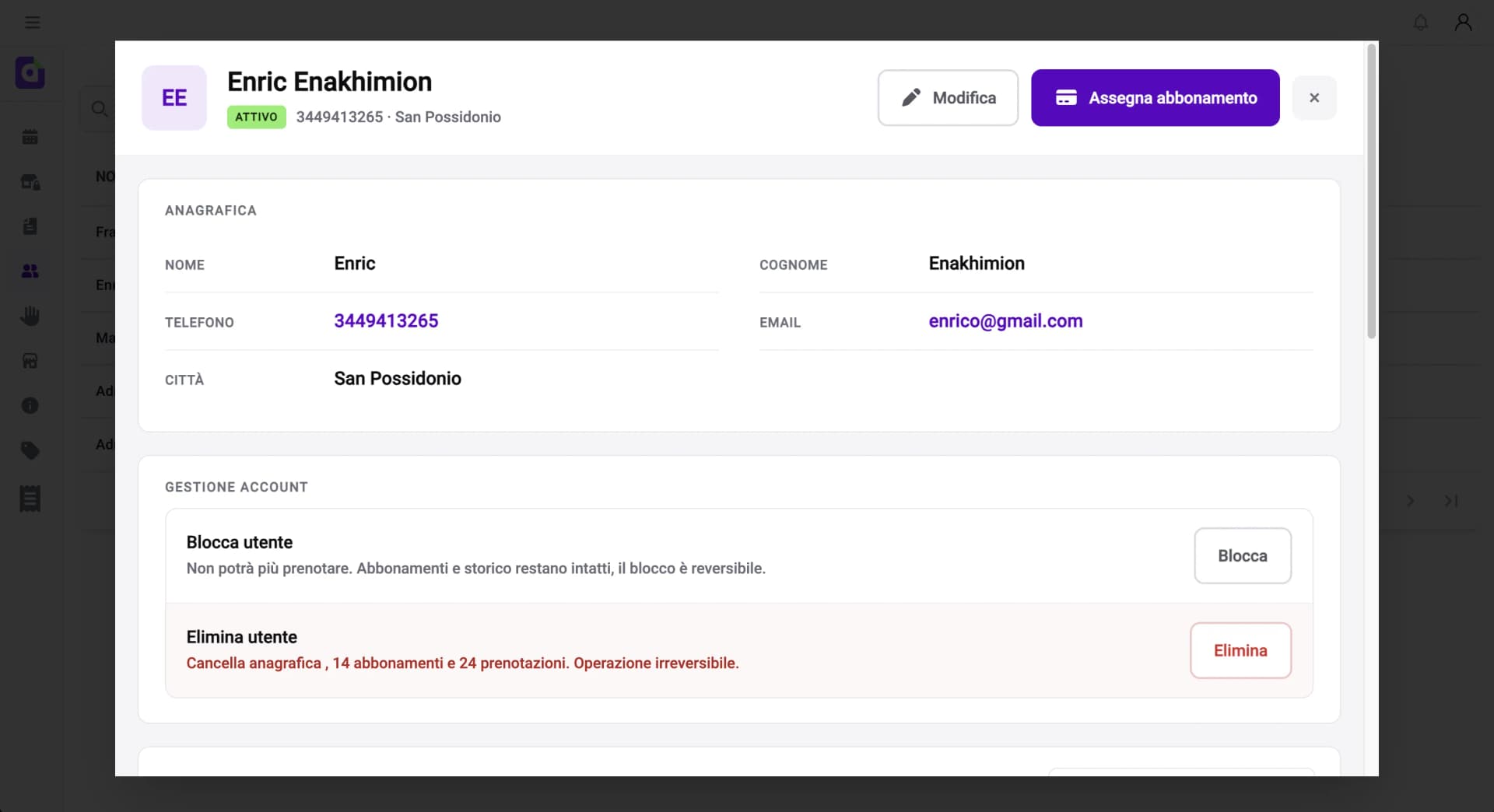Click the surname Enakhimion value
The image size is (1494, 812).
pyautogui.click(x=977, y=264)
